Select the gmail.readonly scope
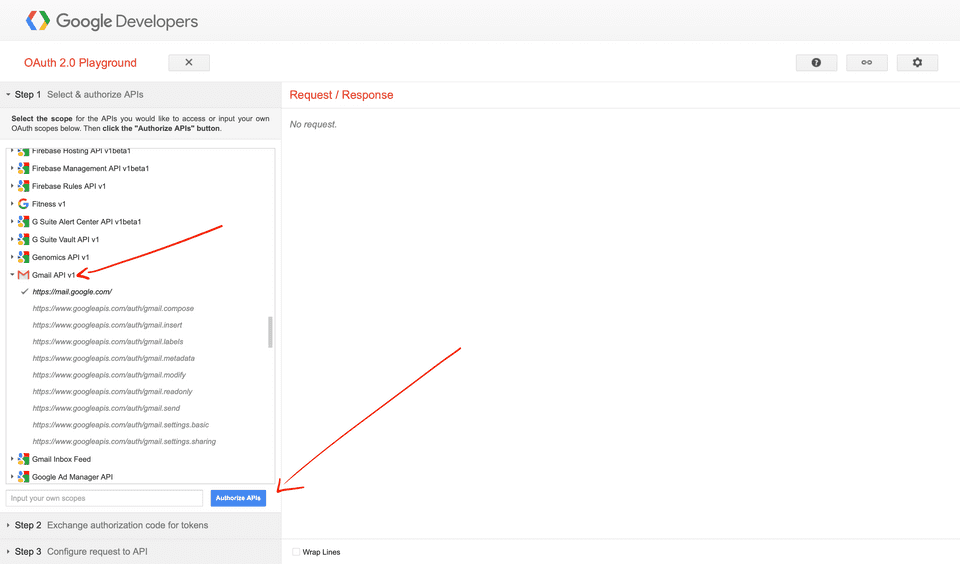960x564 pixels. [x=112, y=391]
